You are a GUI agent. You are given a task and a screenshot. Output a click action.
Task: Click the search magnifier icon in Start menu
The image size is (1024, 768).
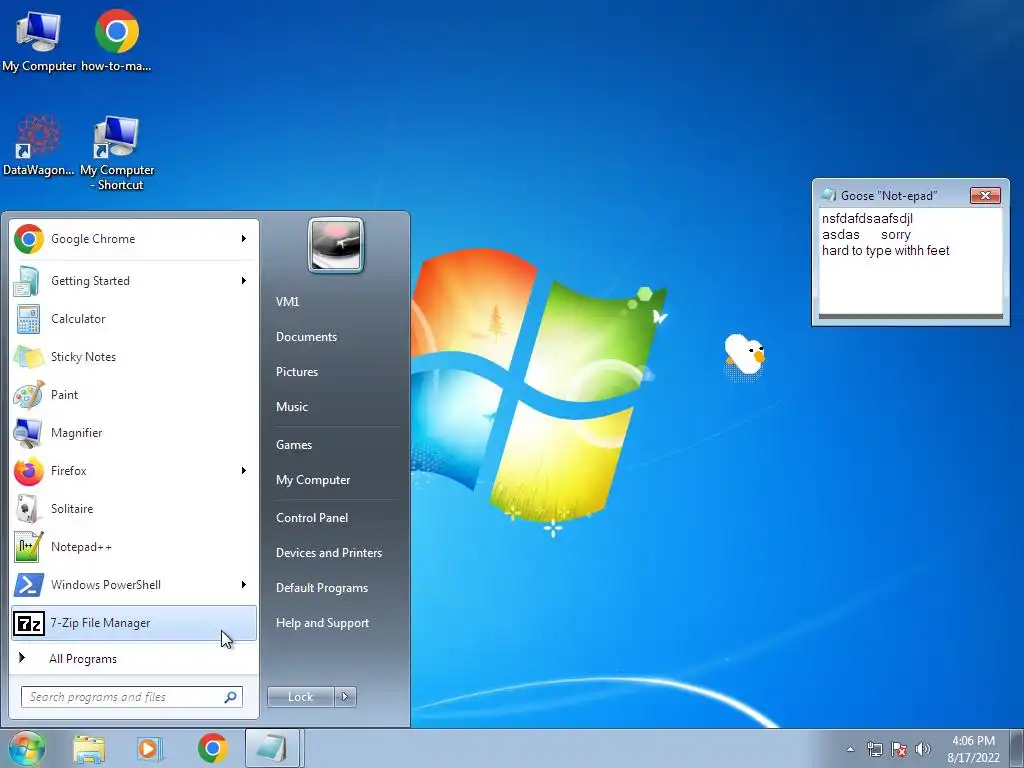click(x=230, y=697)
